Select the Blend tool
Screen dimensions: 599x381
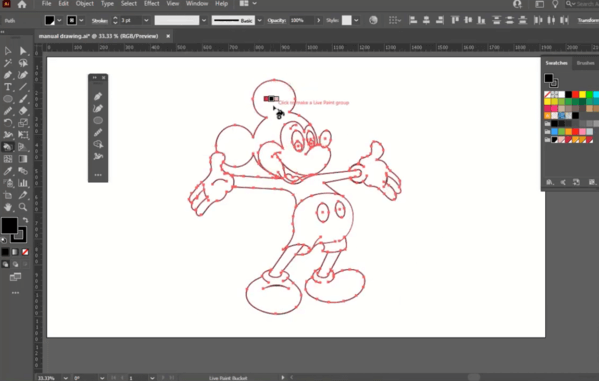click(x=23, y=171)
